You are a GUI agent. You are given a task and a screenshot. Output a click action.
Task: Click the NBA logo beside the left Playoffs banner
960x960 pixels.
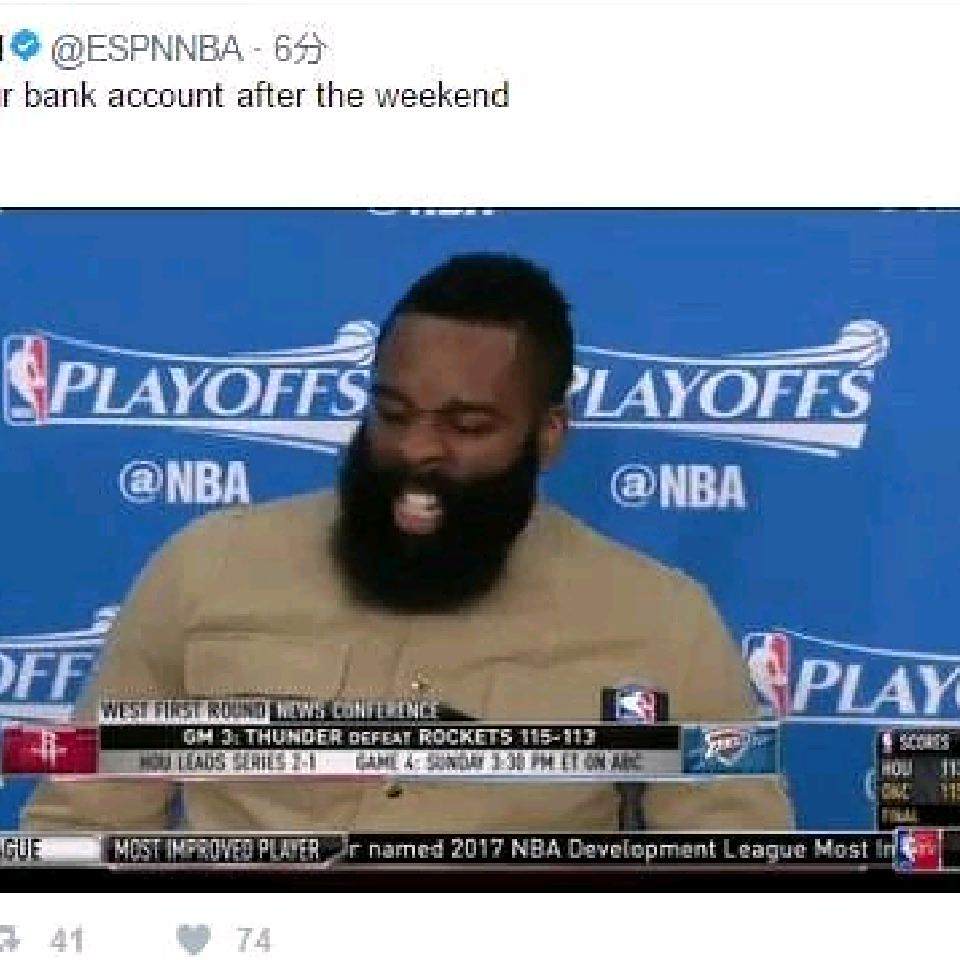27,378
